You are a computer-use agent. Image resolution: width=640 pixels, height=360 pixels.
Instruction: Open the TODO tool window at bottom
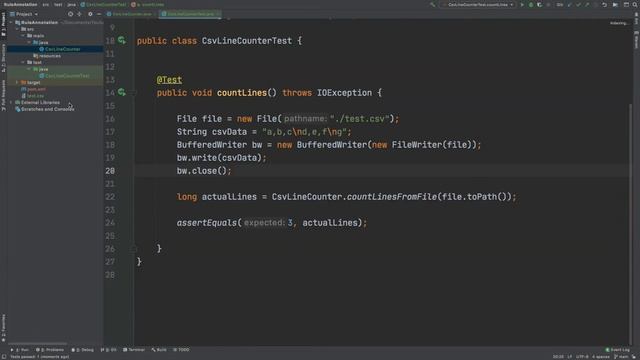(181, 350)
